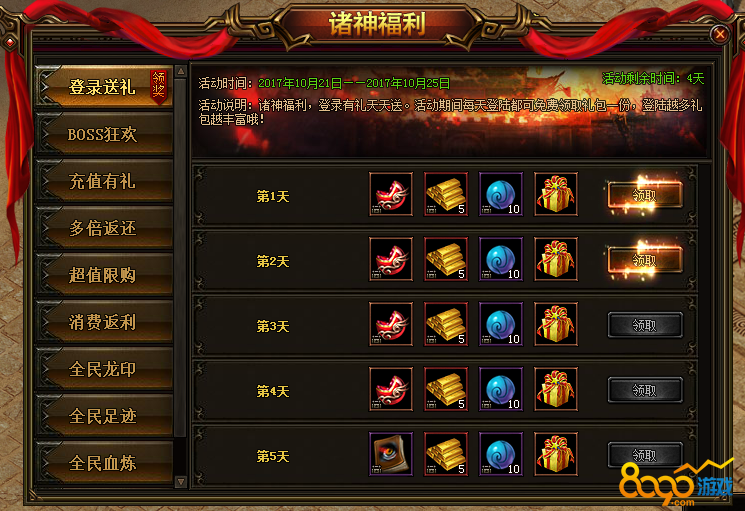
Task: Select the Day 4 gift box reward icon
Action: 556,389
